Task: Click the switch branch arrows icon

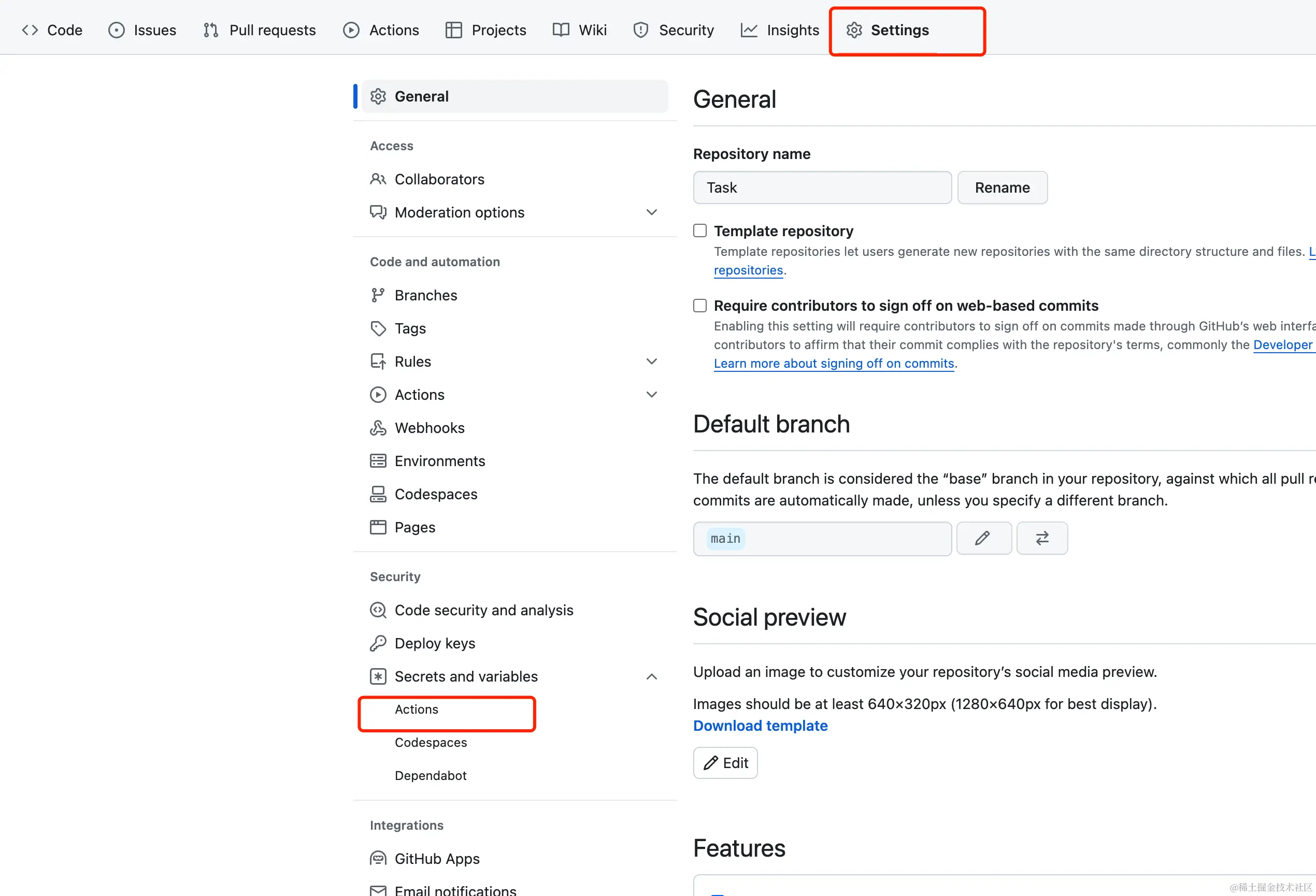Action: (x=1042, y=538)
